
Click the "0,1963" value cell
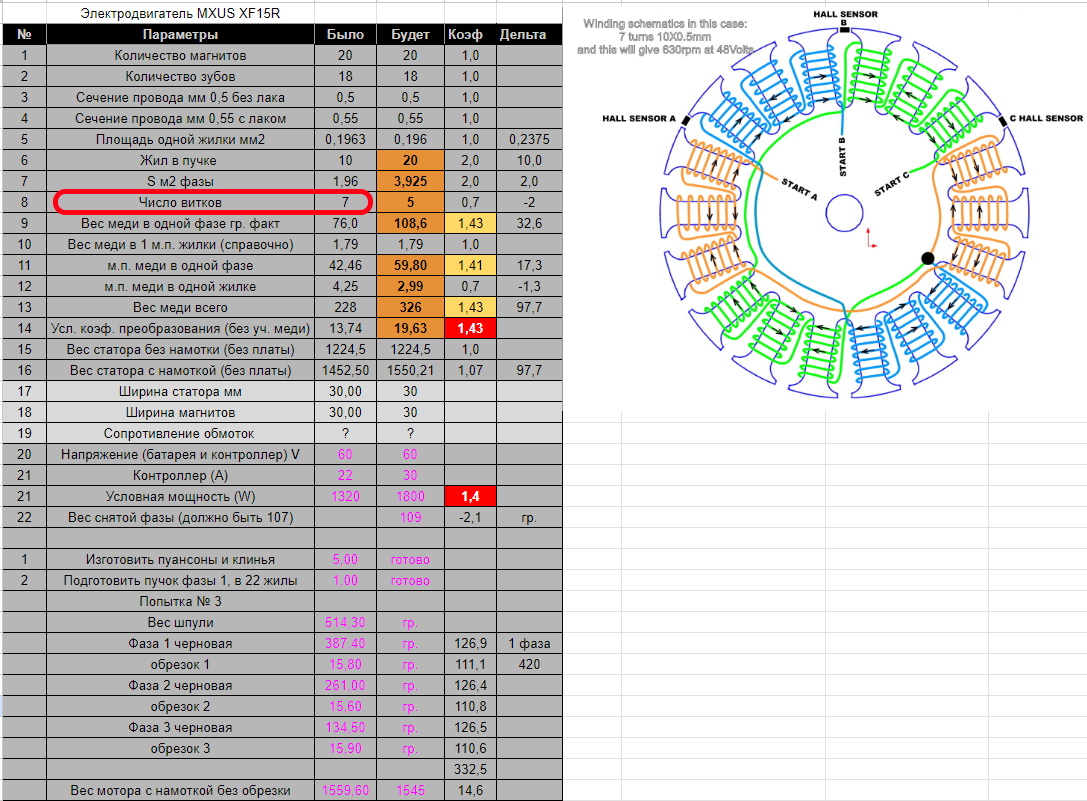point(345,139)
